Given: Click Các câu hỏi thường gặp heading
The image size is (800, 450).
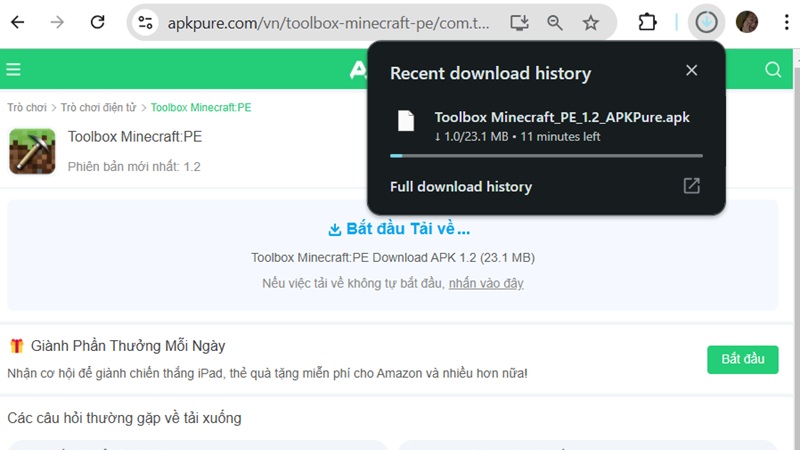Looking at the screenshot, I should point(124,418).
